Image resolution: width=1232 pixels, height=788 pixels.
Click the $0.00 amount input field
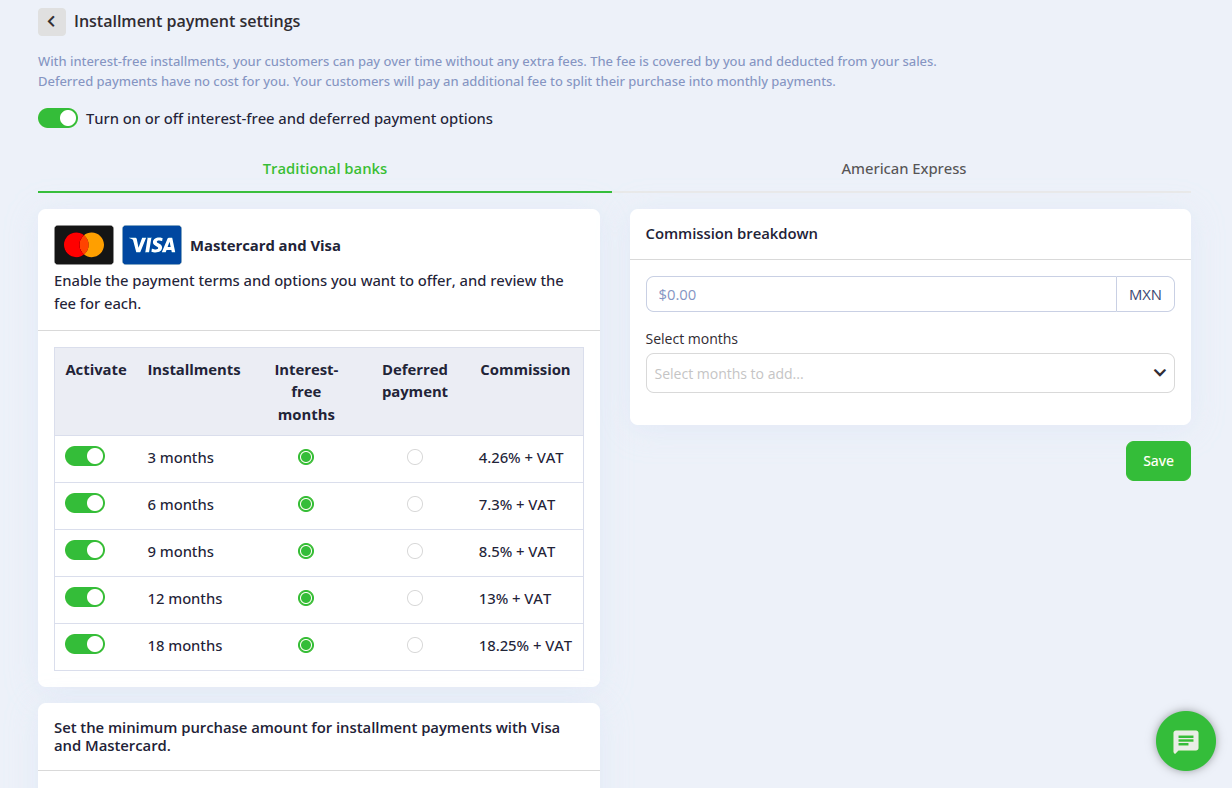tap(881, 295)
